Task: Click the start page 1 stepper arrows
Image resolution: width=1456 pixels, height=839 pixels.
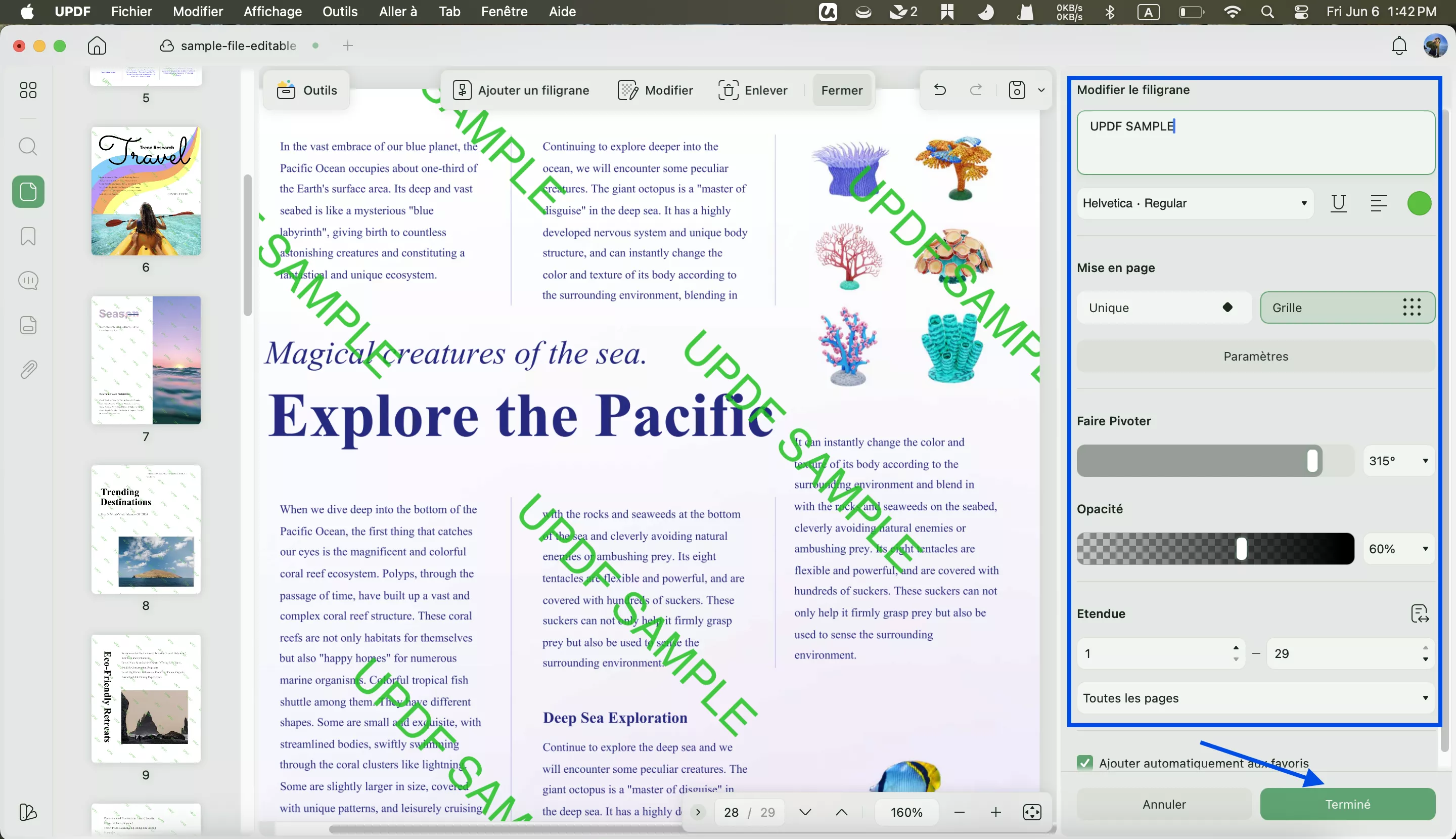Action: pos(1236,653)
